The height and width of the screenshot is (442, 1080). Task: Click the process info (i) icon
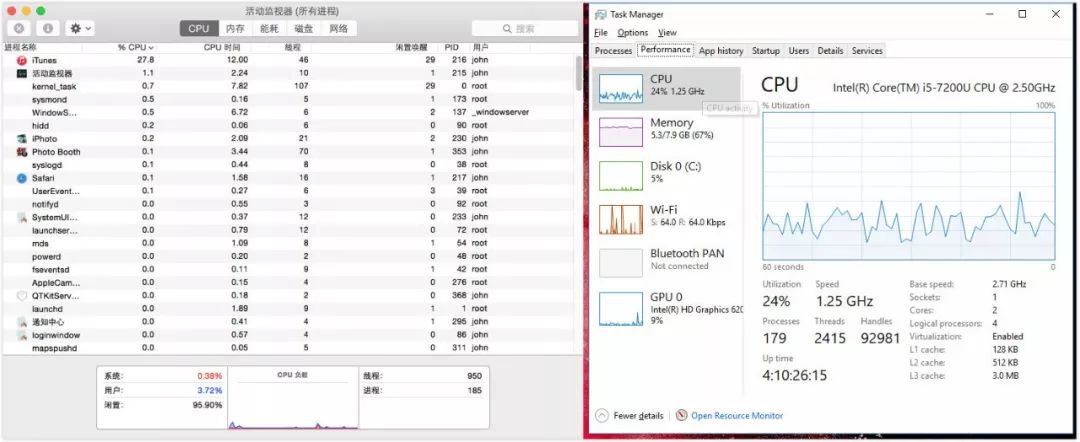pos(48,28)
